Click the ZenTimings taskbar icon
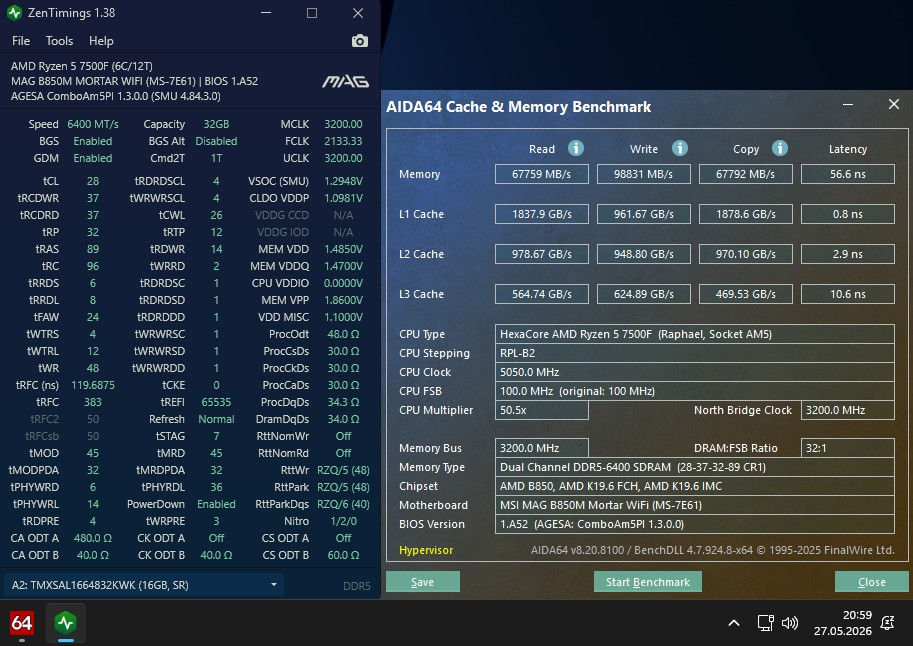The height and width of the screenshot is (646, 913). point(66,623)
